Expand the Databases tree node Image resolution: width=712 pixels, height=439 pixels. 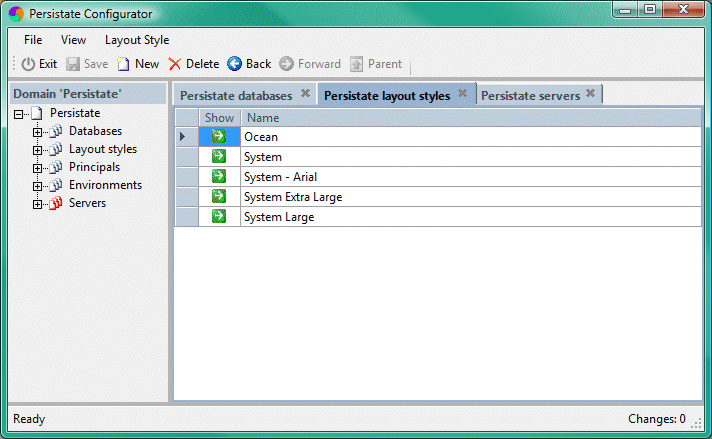click(38, 132)
